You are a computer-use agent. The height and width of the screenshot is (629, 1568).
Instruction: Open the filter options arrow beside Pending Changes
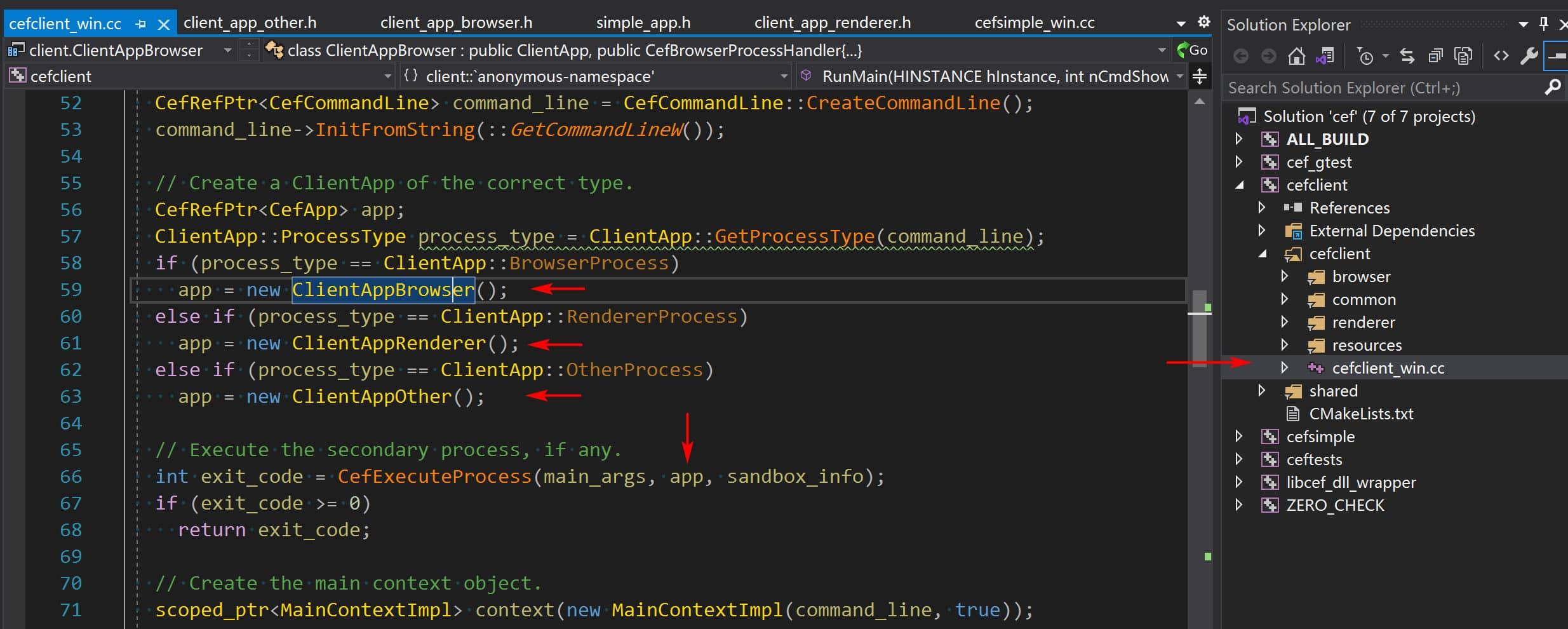point(1385,57)
